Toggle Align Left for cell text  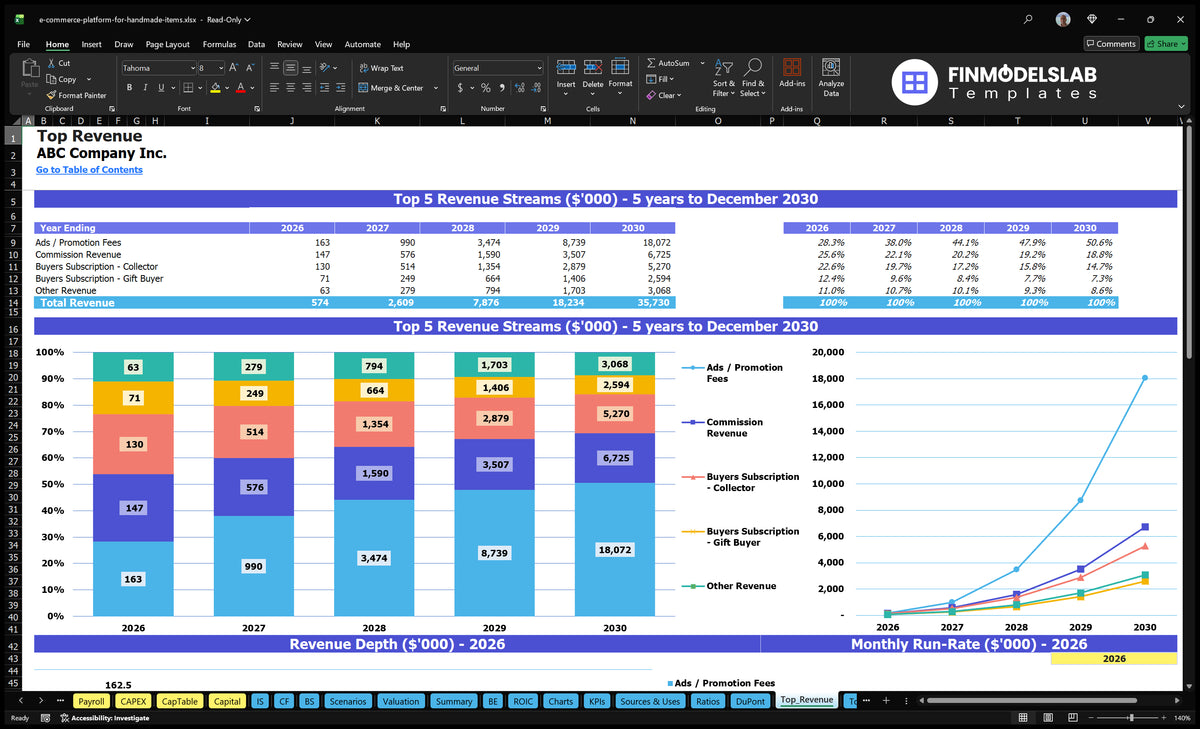click(274, 88)
